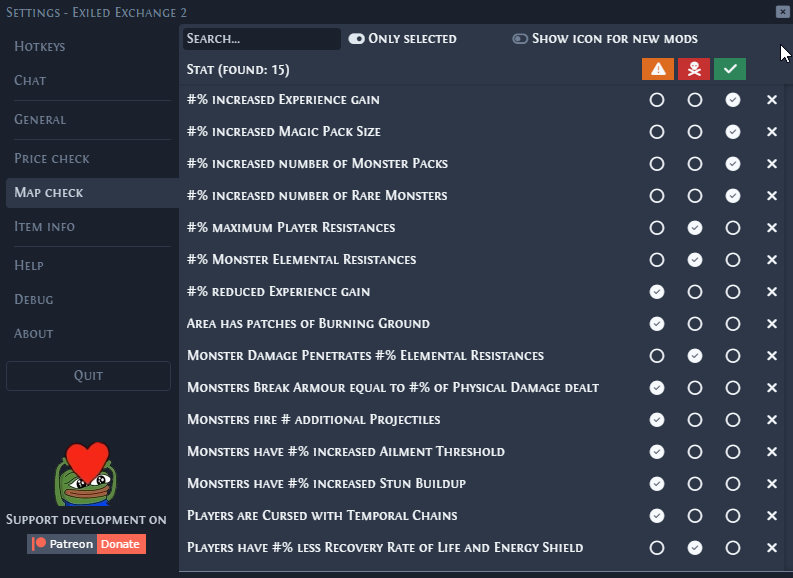Set increased Stun Buildup to danger

(695, 484)
